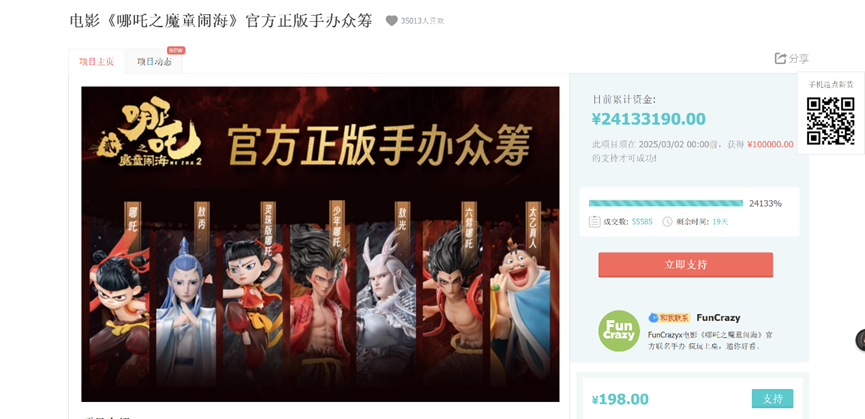
Task: Click the clock icon next to 剩余时间
Action: pyautogui.click(x=668, y=222)
